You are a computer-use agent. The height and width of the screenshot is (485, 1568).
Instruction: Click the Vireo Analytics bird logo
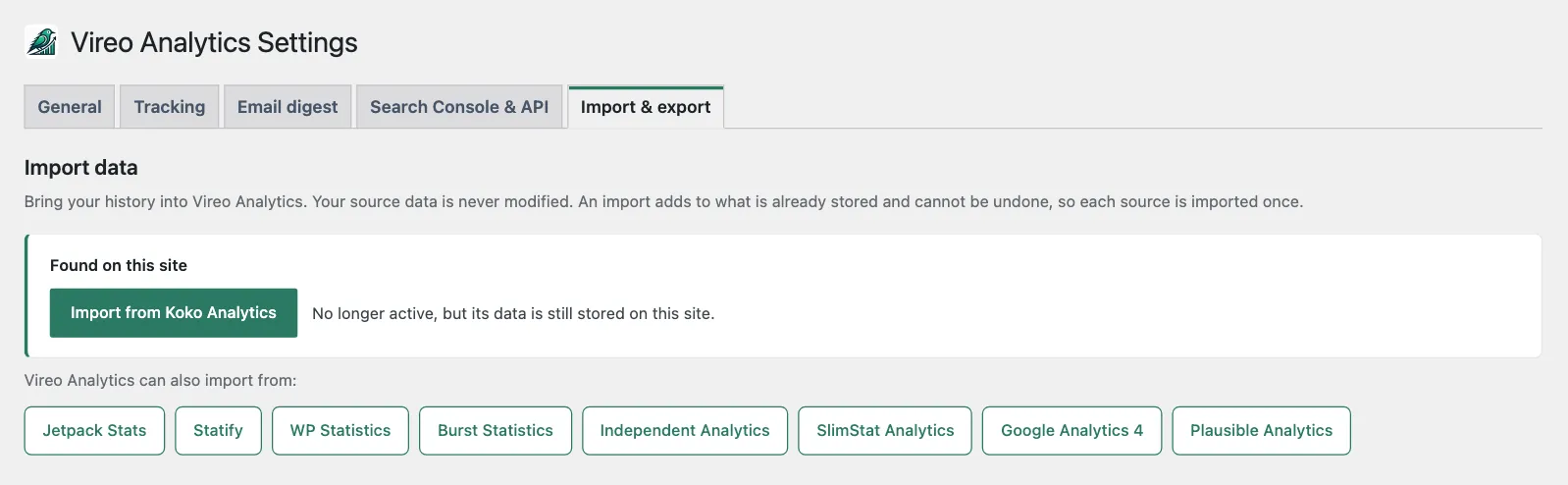41,42
